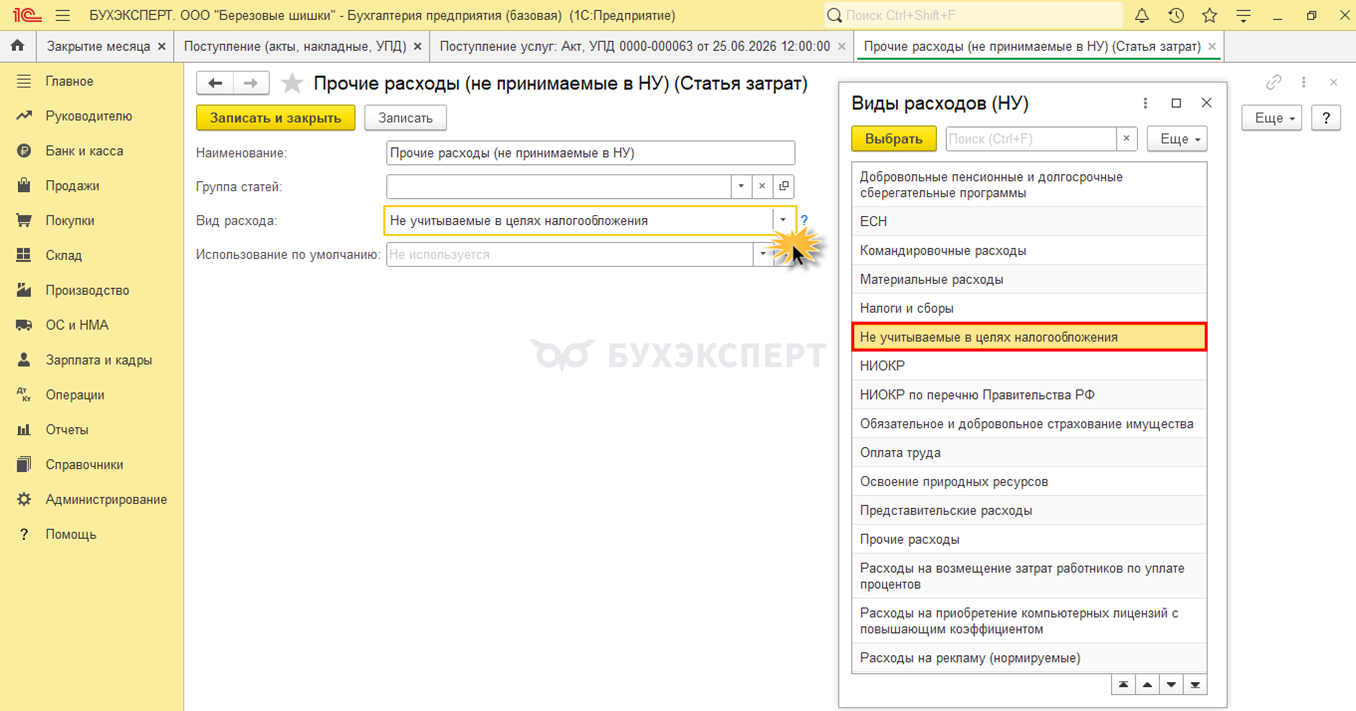Viewport: 1356px width, 711px height.
Task: Expand the Вид расхода dropdown arrow
Action: tap(783, 221)
